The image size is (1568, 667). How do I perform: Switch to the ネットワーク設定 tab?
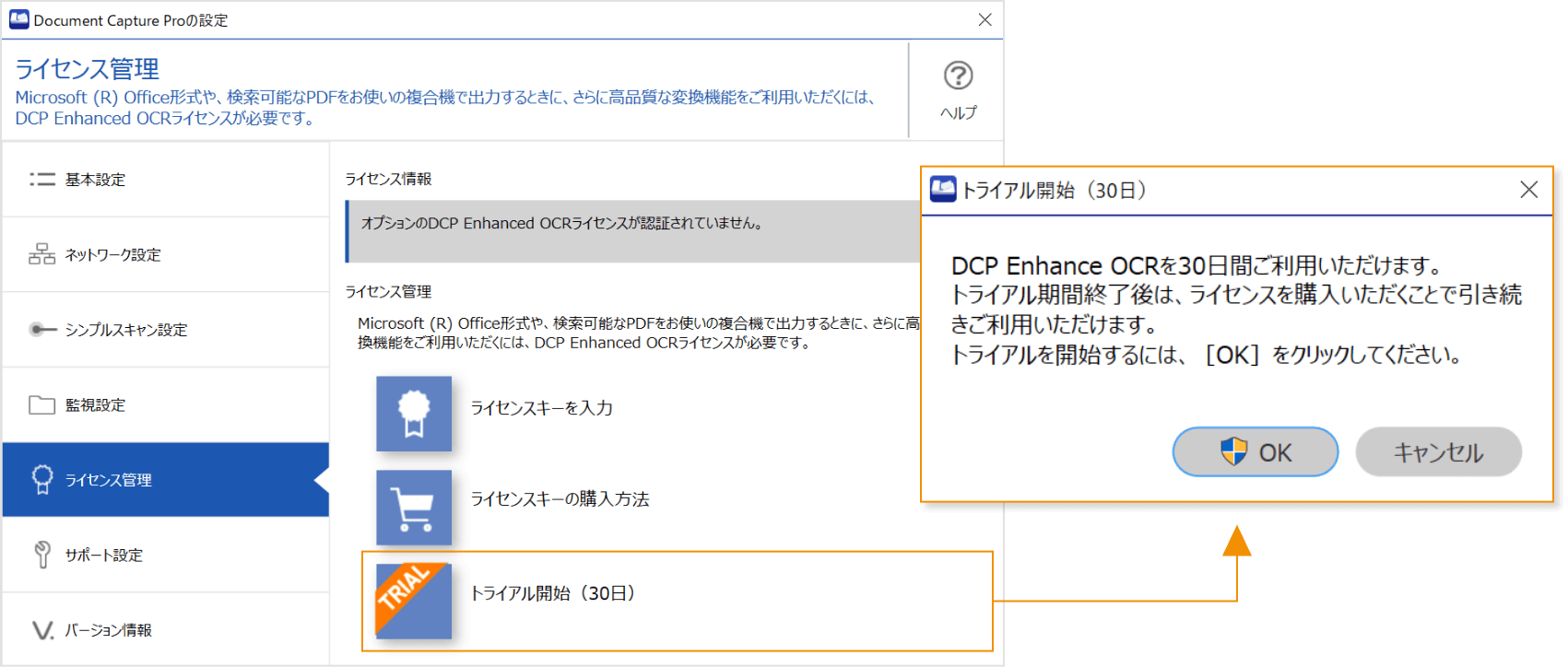(113, 255)
